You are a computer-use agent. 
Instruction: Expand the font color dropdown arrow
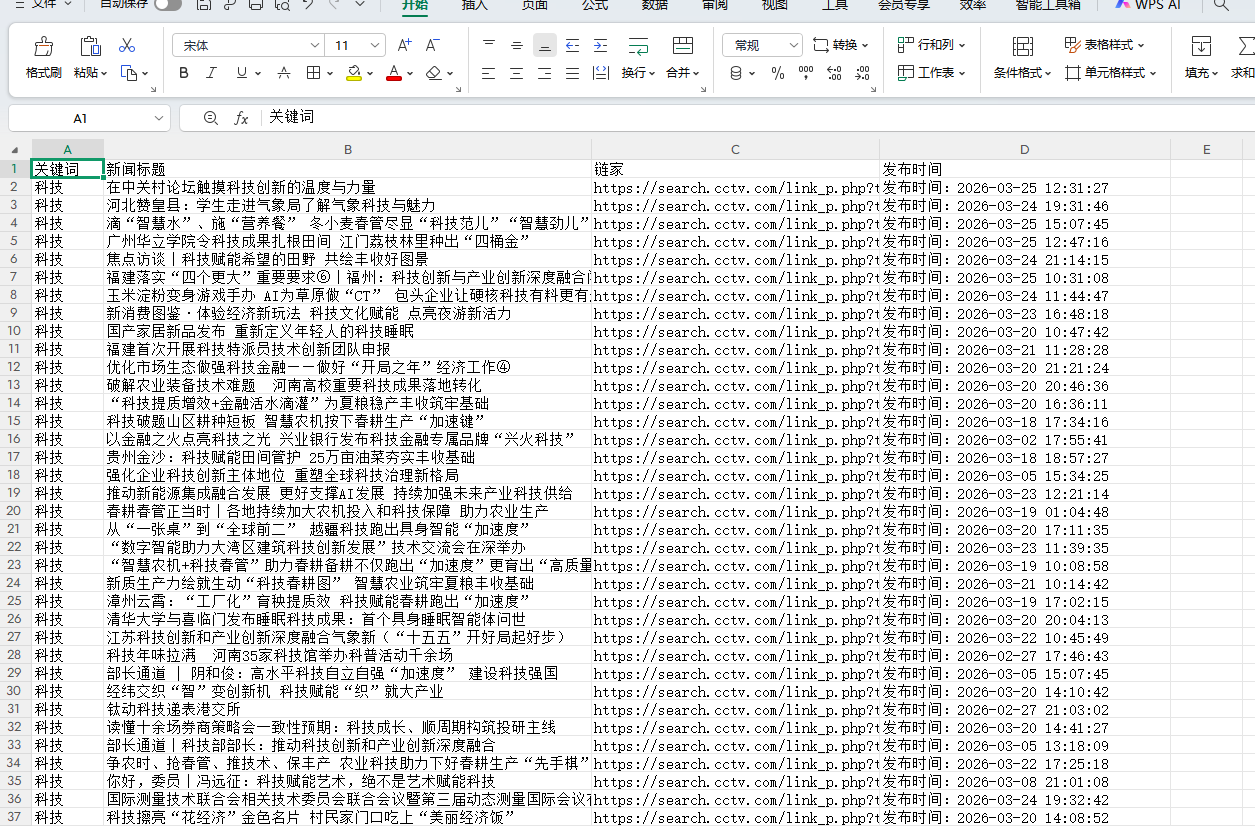(x=410, y=73)
